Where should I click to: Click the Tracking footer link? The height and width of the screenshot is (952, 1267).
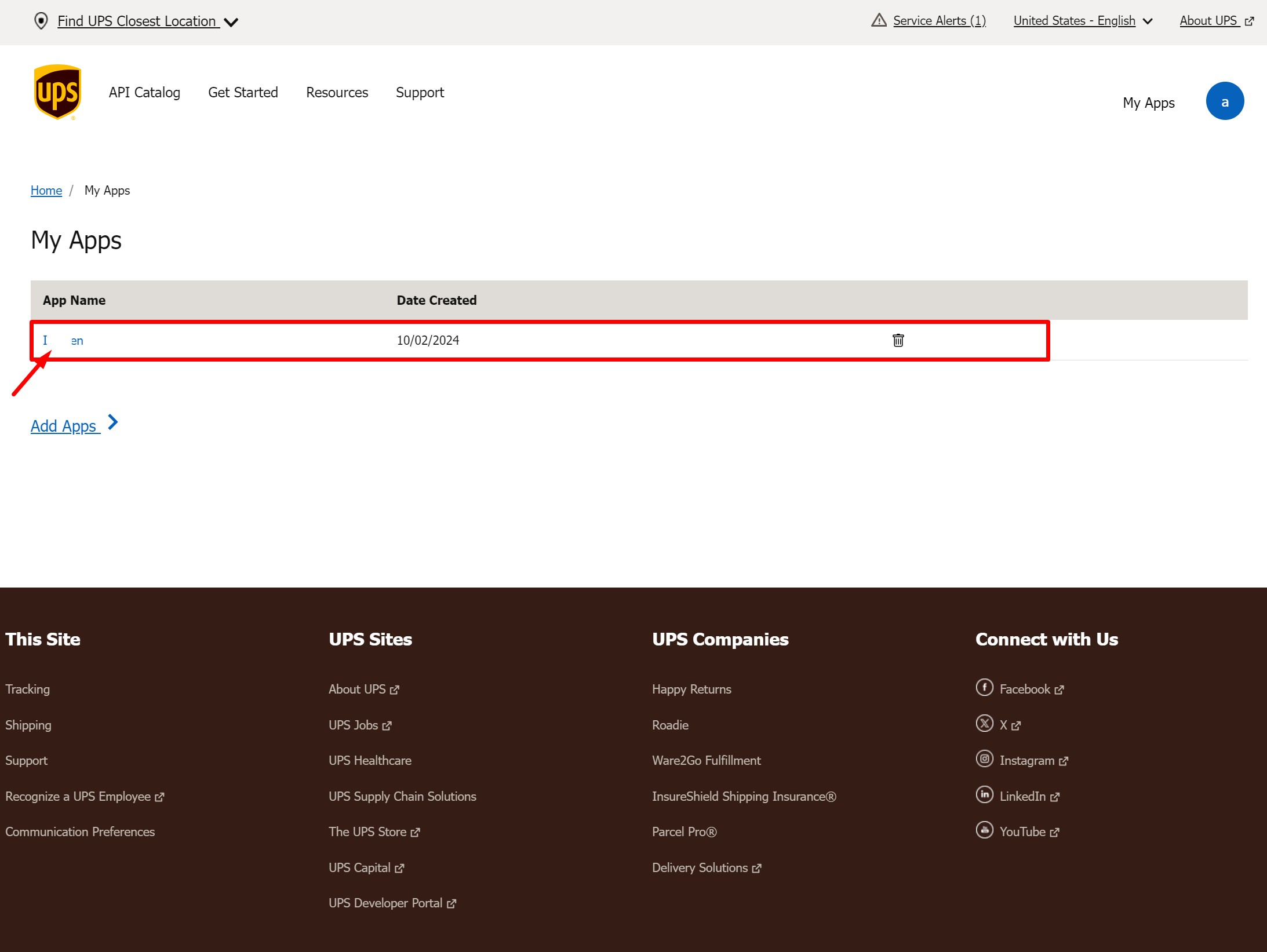(x=27, y=689)
